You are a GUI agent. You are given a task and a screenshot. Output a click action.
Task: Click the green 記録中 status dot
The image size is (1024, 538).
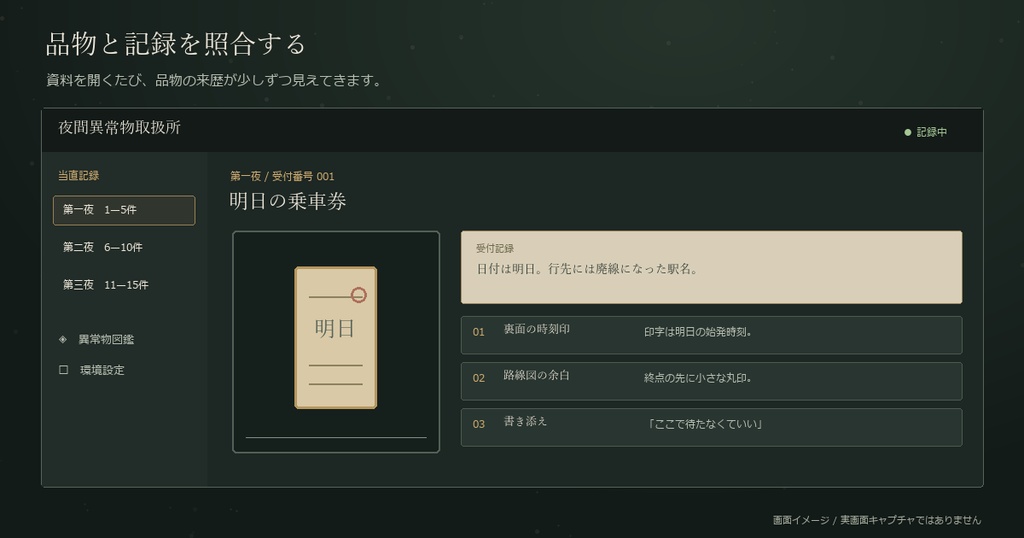pyautogui.click(x=907, y=133)
